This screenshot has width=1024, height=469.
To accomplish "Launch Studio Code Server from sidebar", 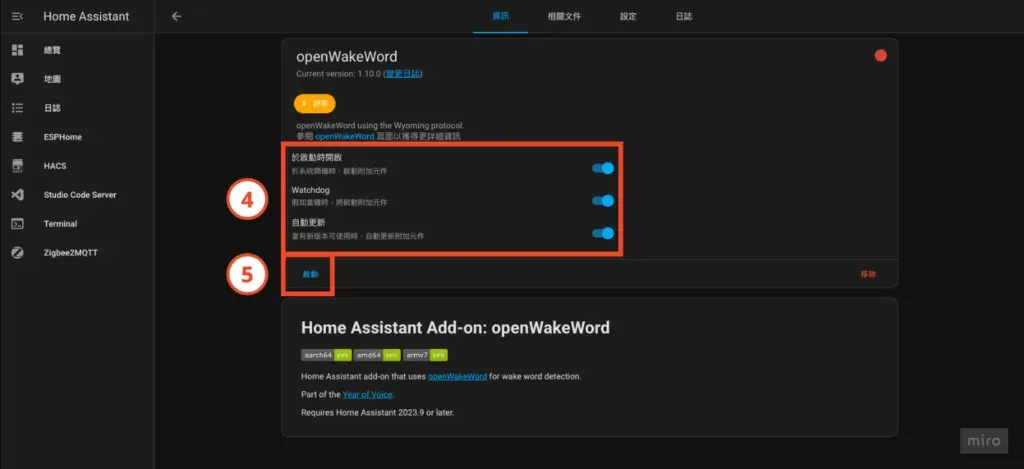I will pos(17,195).
